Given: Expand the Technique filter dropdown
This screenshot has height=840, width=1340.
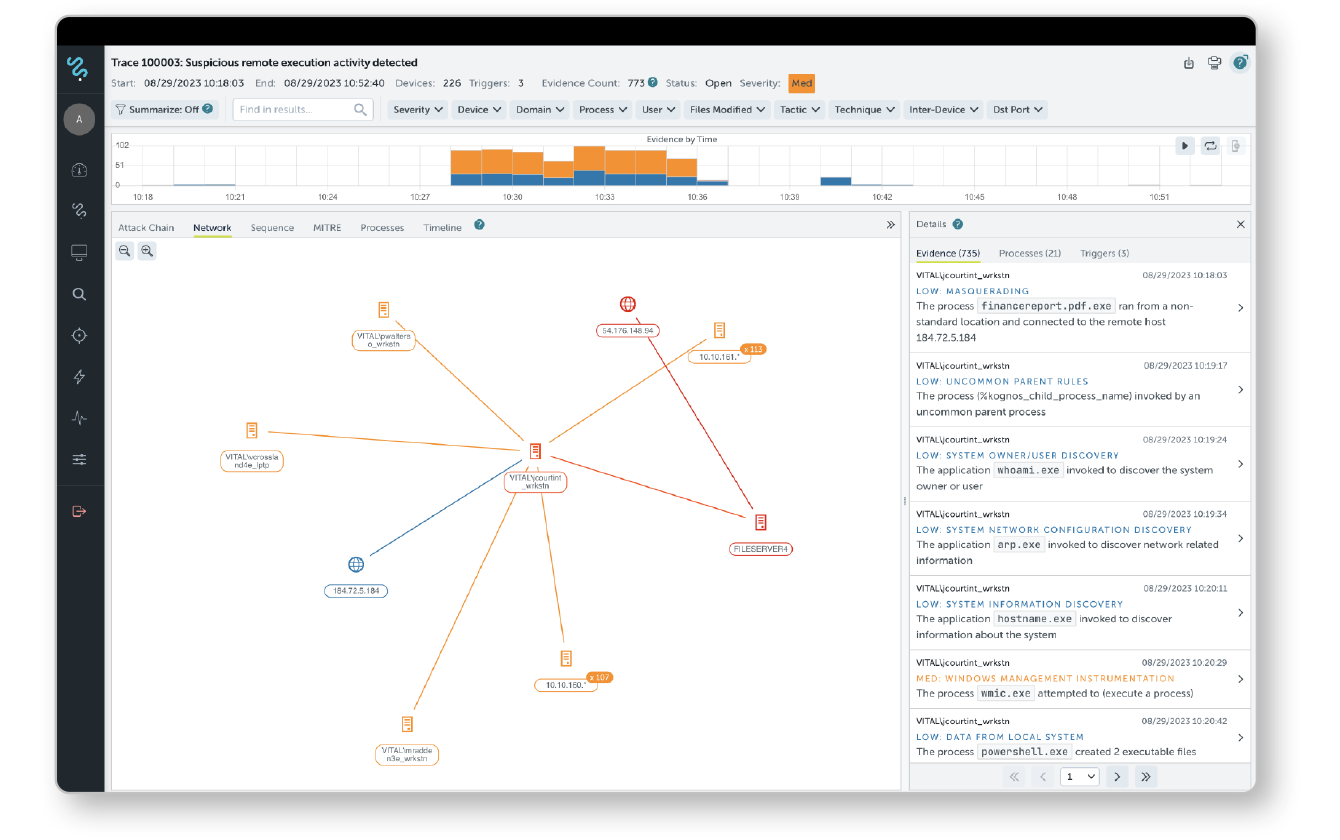Looking at the screenshot, I should [x=864, y=110].
